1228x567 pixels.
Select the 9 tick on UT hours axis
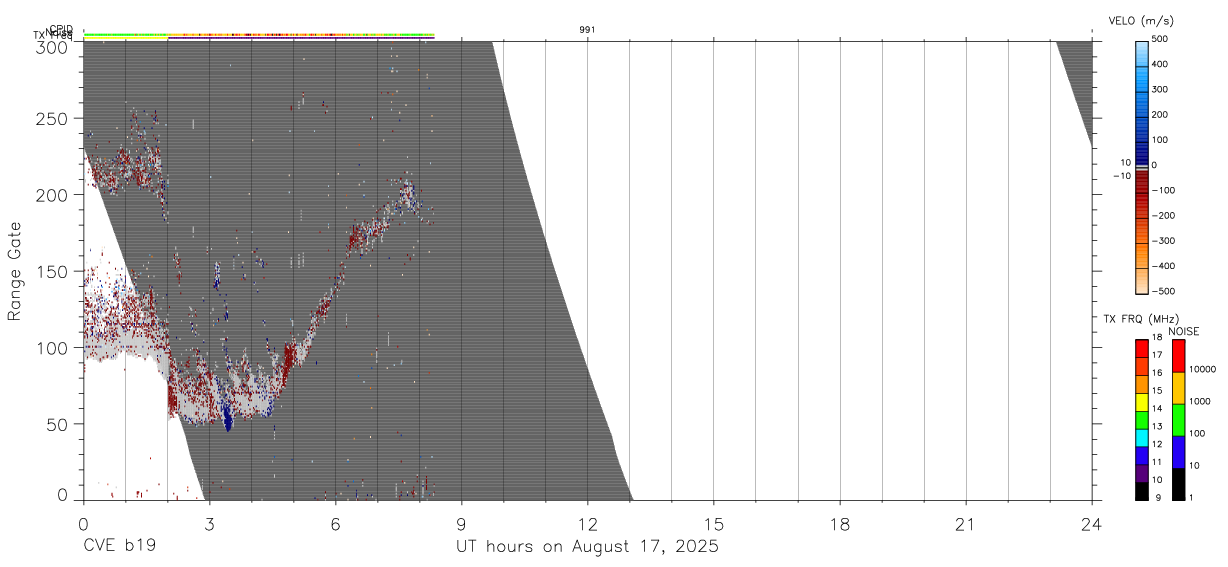(461, 524)
